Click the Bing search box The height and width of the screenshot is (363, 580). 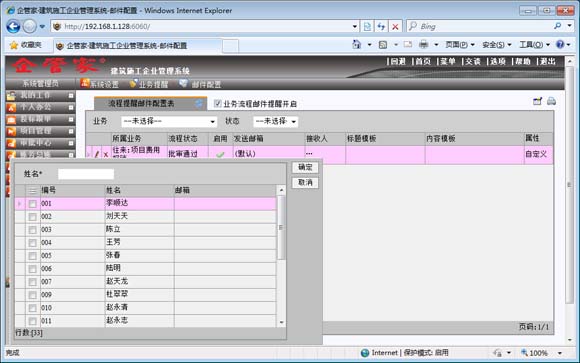(x=479, y=26)
